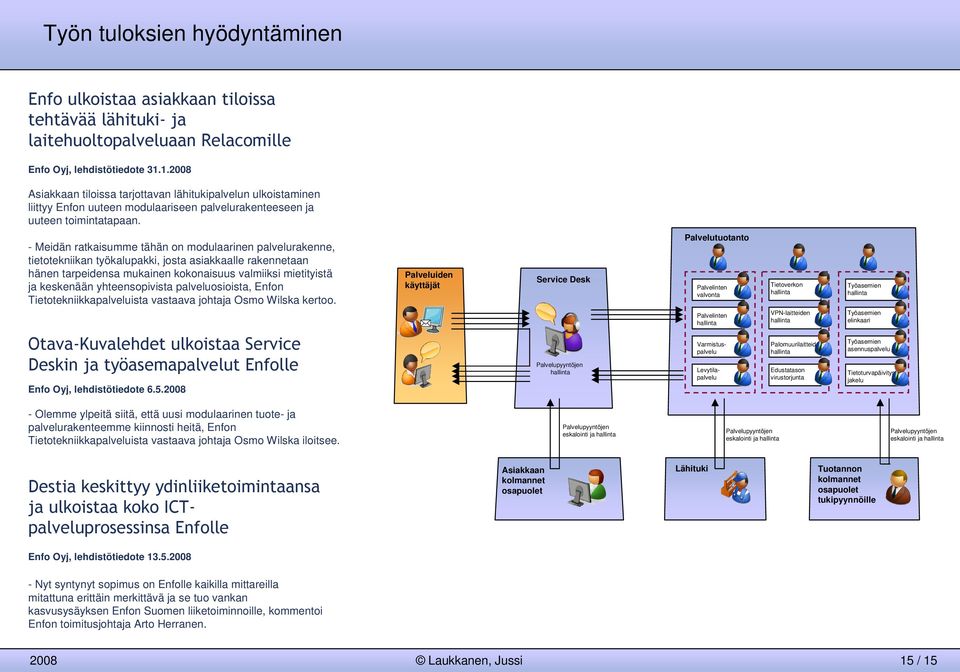The width and height of the screenshot is (960, 672).
Task: Select the Työasemien asennuspalvelu service box
Action: click(870, 345)
